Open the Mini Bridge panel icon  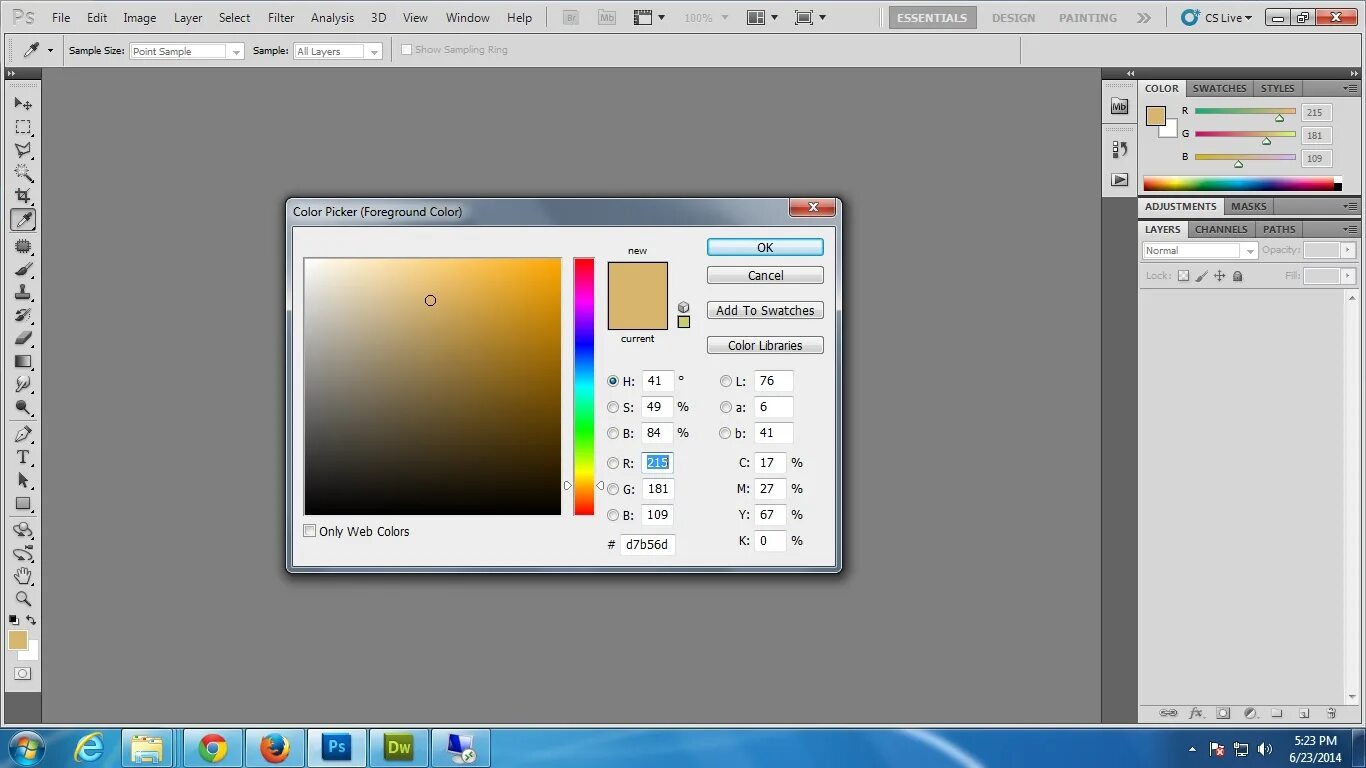[1119, 106]
